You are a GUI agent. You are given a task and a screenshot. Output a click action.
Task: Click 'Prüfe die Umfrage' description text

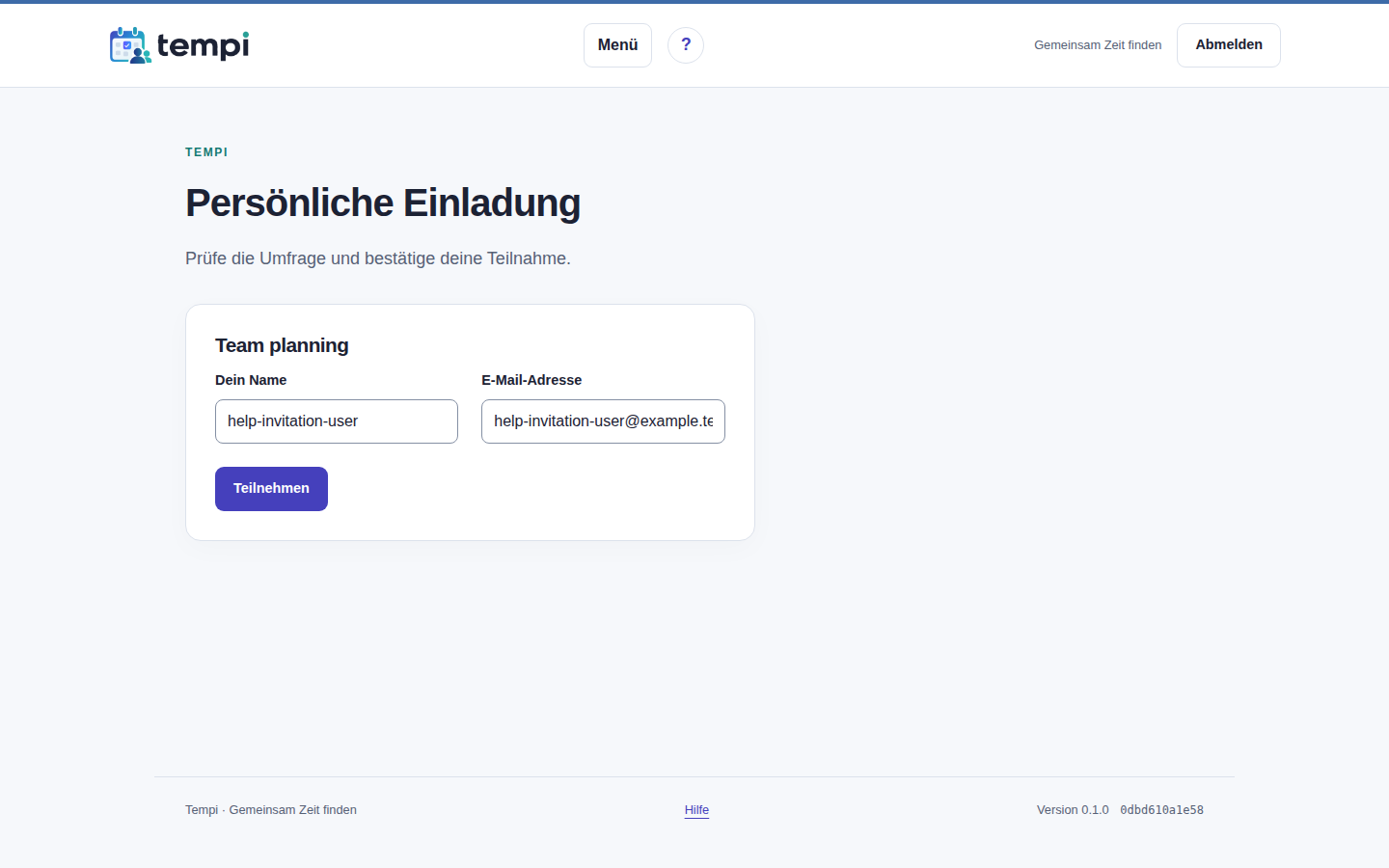378,258
